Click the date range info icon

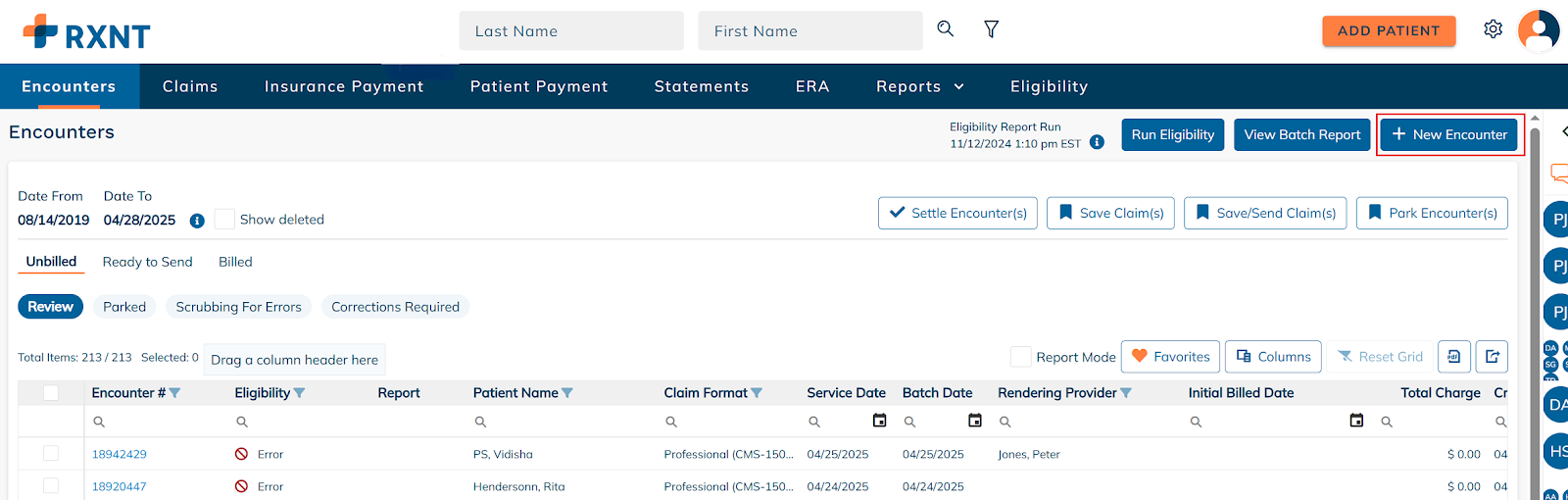197,221
